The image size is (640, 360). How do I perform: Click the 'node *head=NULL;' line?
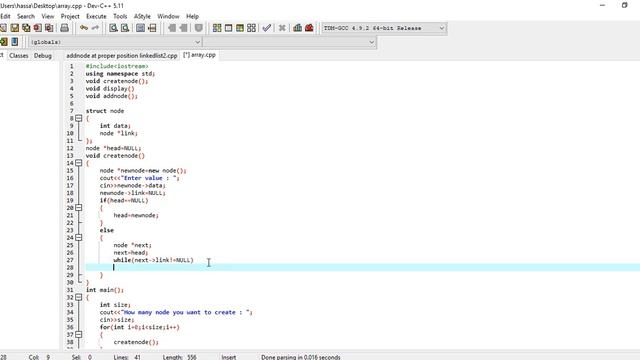(x=113, y=148)
